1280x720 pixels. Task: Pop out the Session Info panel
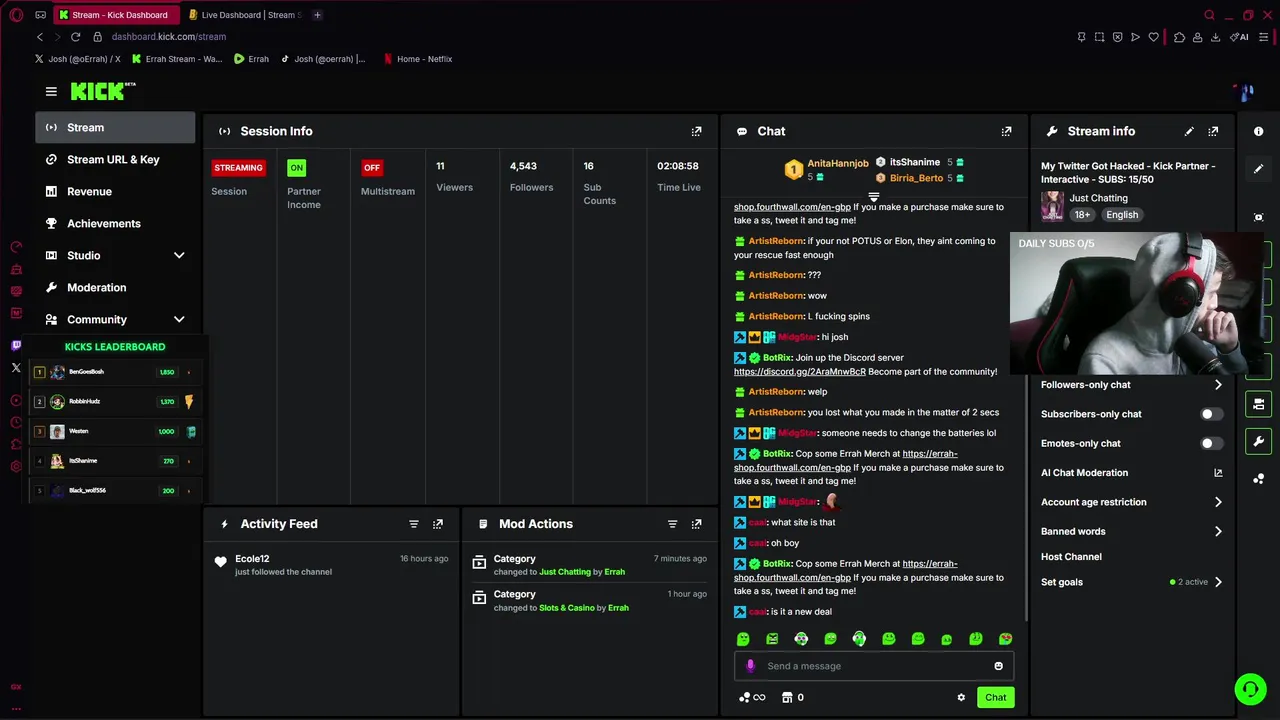coord(696,131)
